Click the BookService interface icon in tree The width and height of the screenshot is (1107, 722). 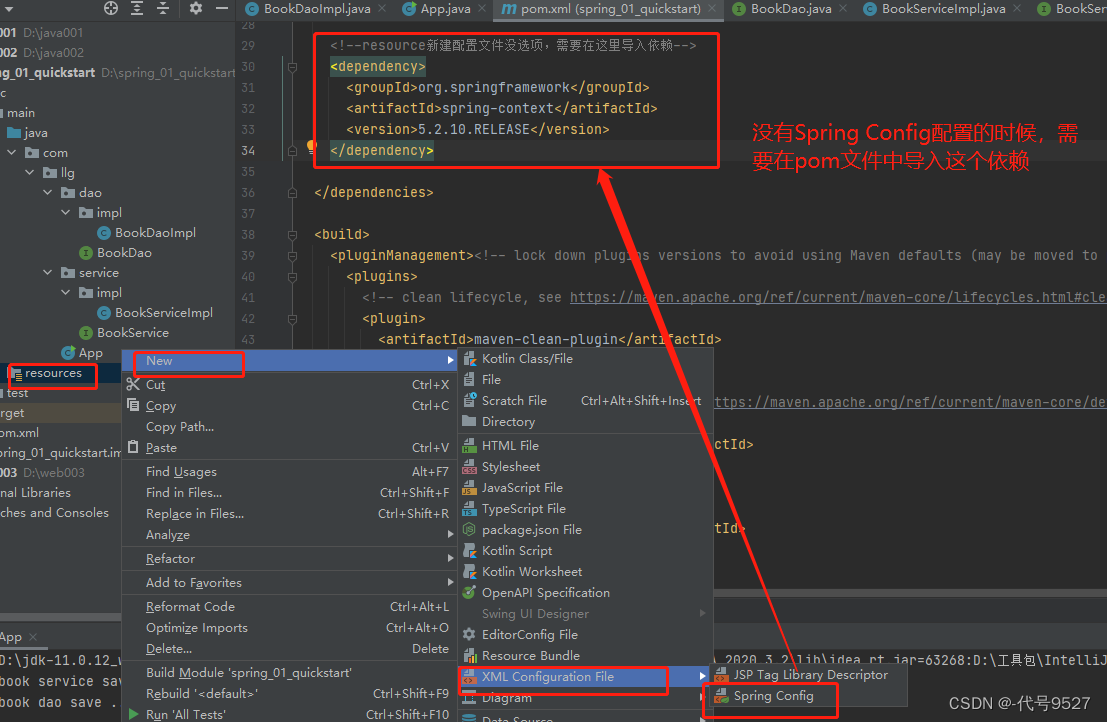pyautogui.click(x=86, y=332)
